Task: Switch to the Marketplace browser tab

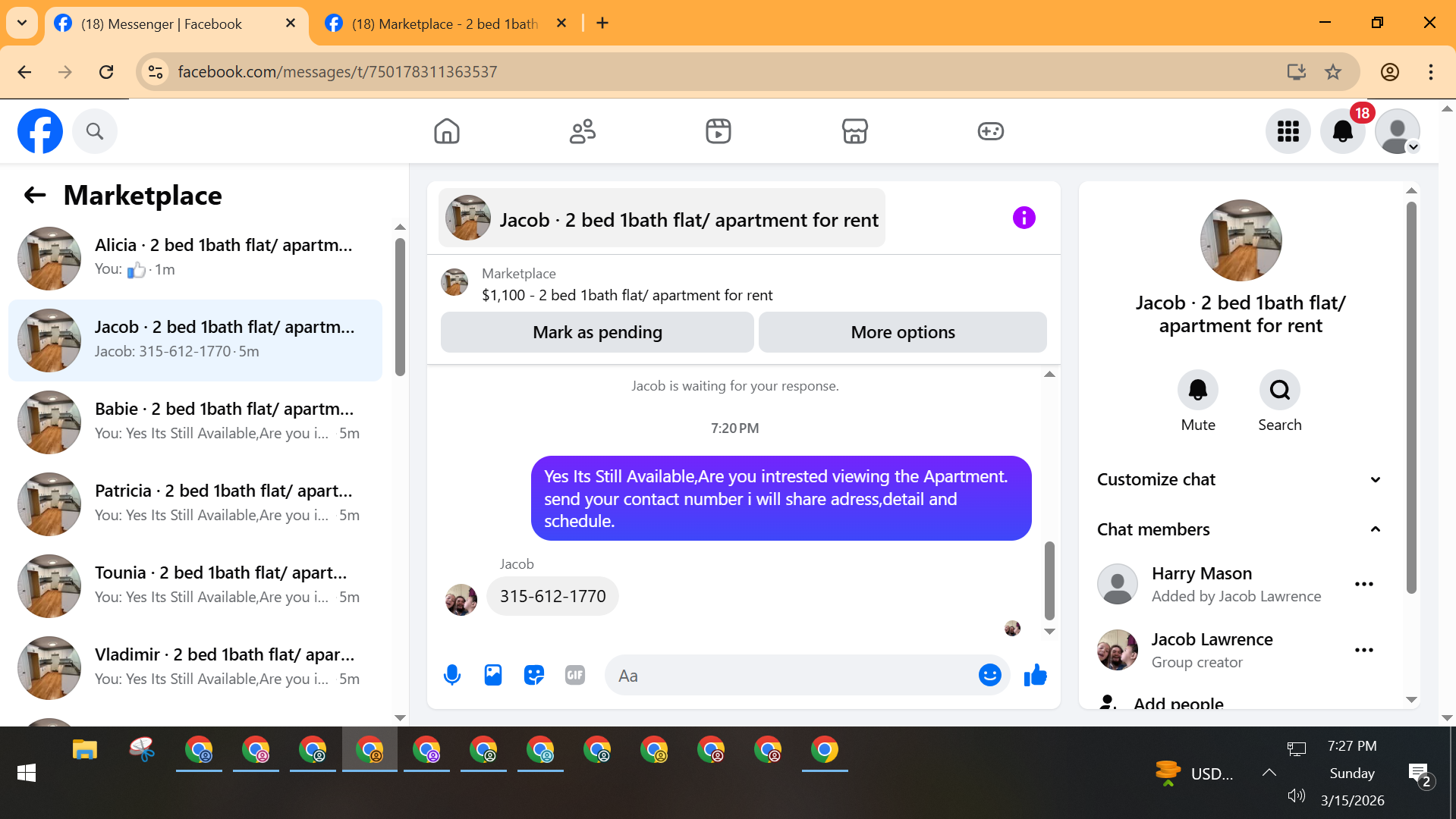Action: pyautogui.click(x=448, y=24)
